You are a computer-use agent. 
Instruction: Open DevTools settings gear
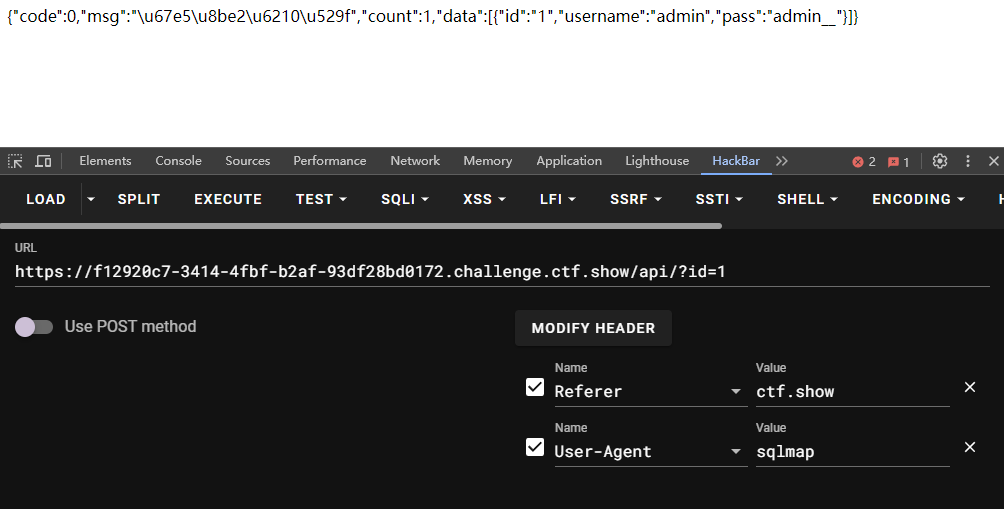coord(939,161)
